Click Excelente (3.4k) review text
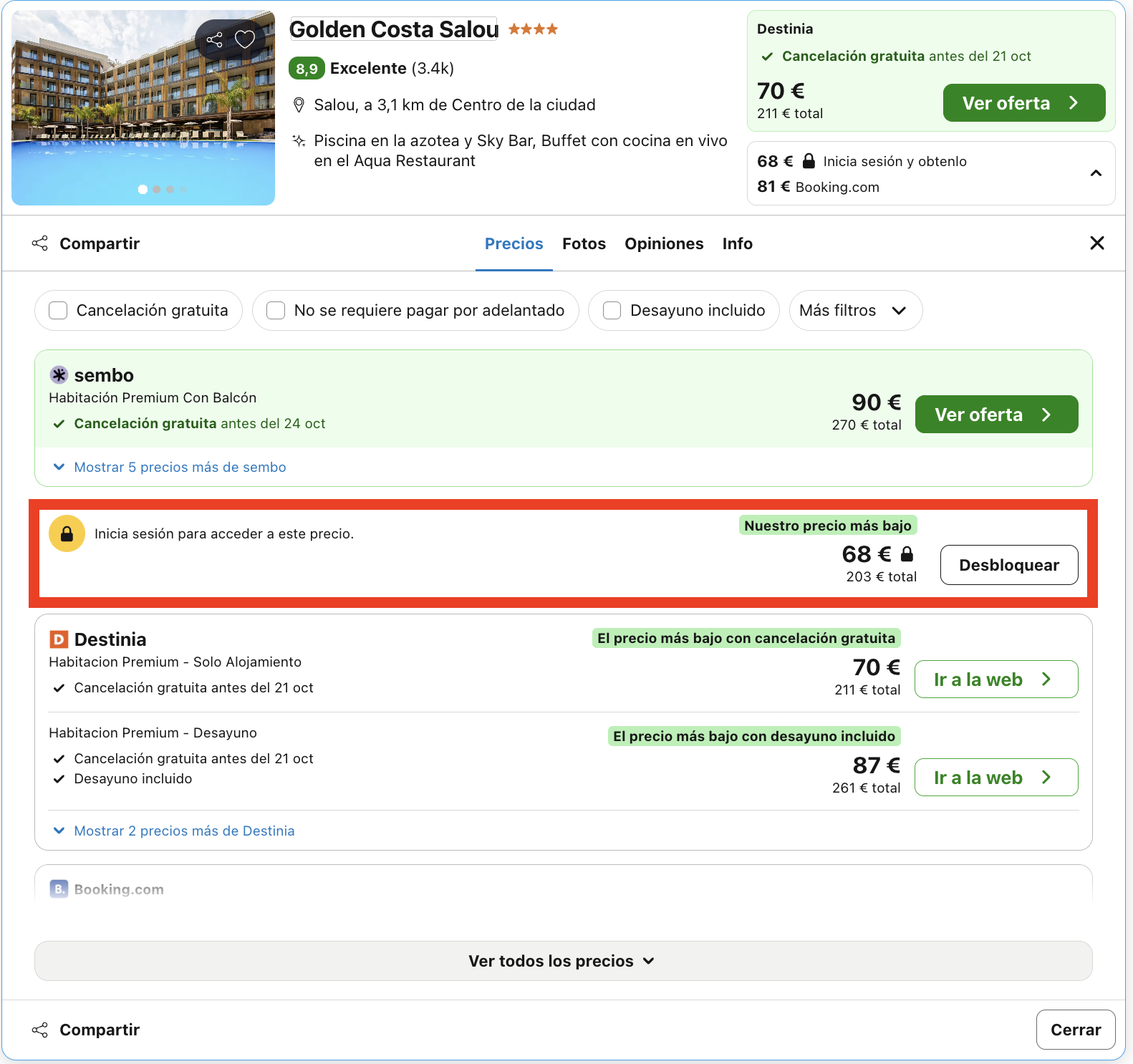 coord(392,68)
